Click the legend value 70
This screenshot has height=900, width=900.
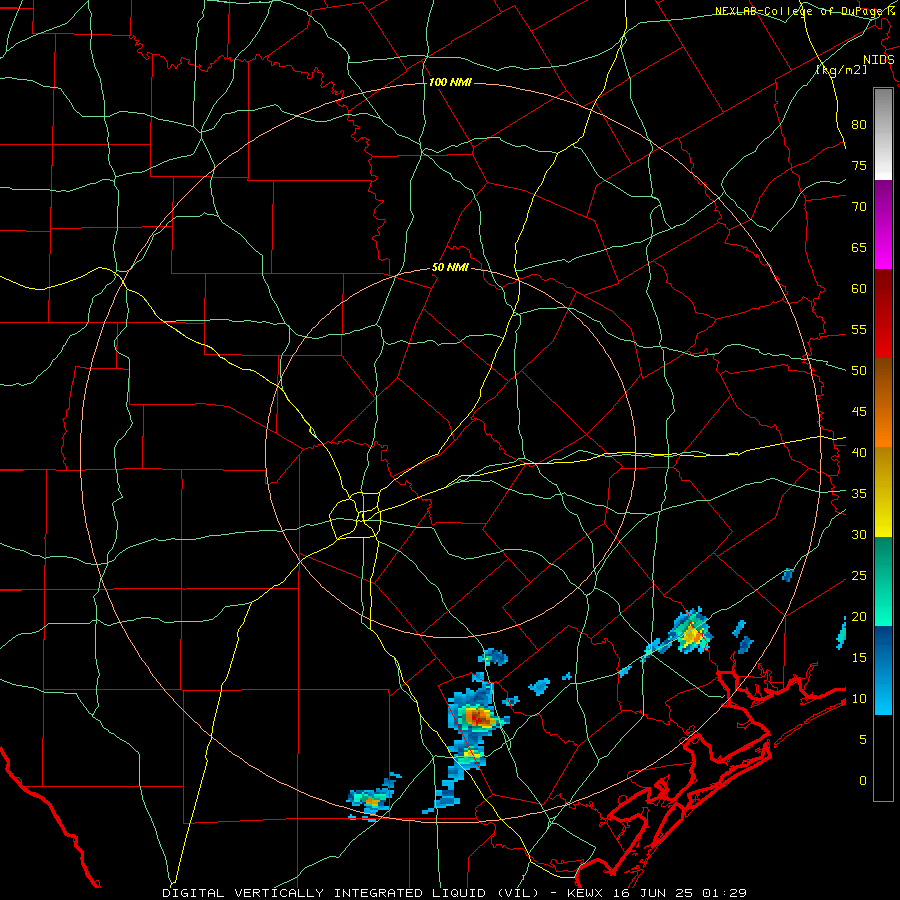pyautogui.click(x=859, y=207)
